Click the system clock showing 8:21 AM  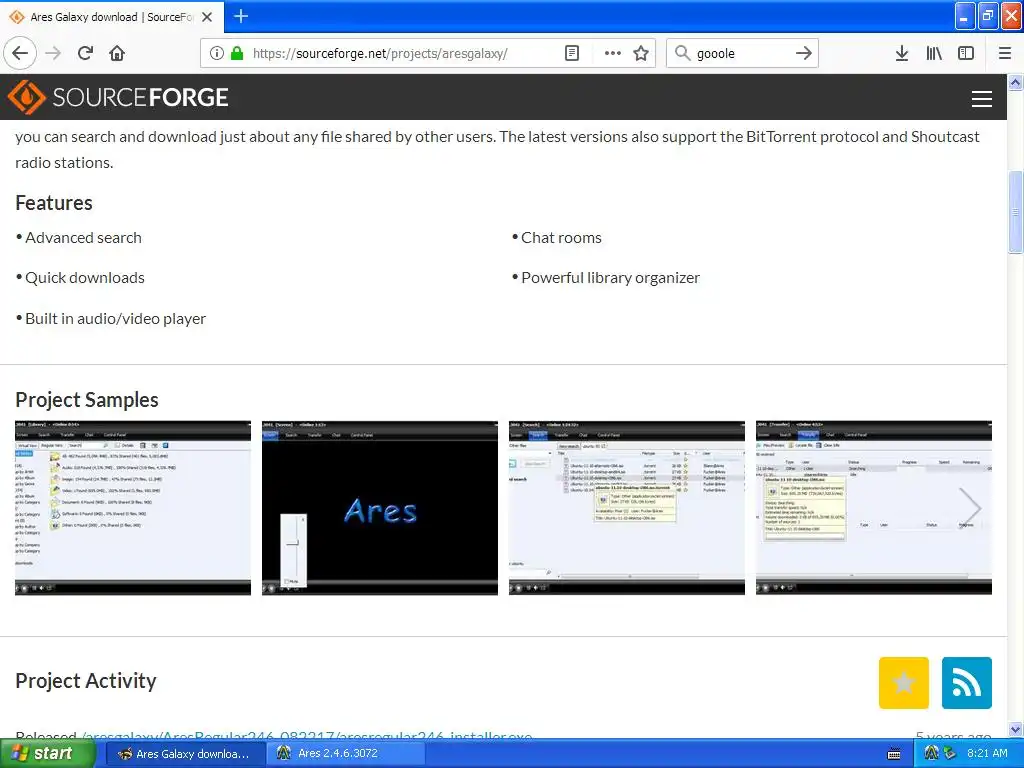coord(987,753)
